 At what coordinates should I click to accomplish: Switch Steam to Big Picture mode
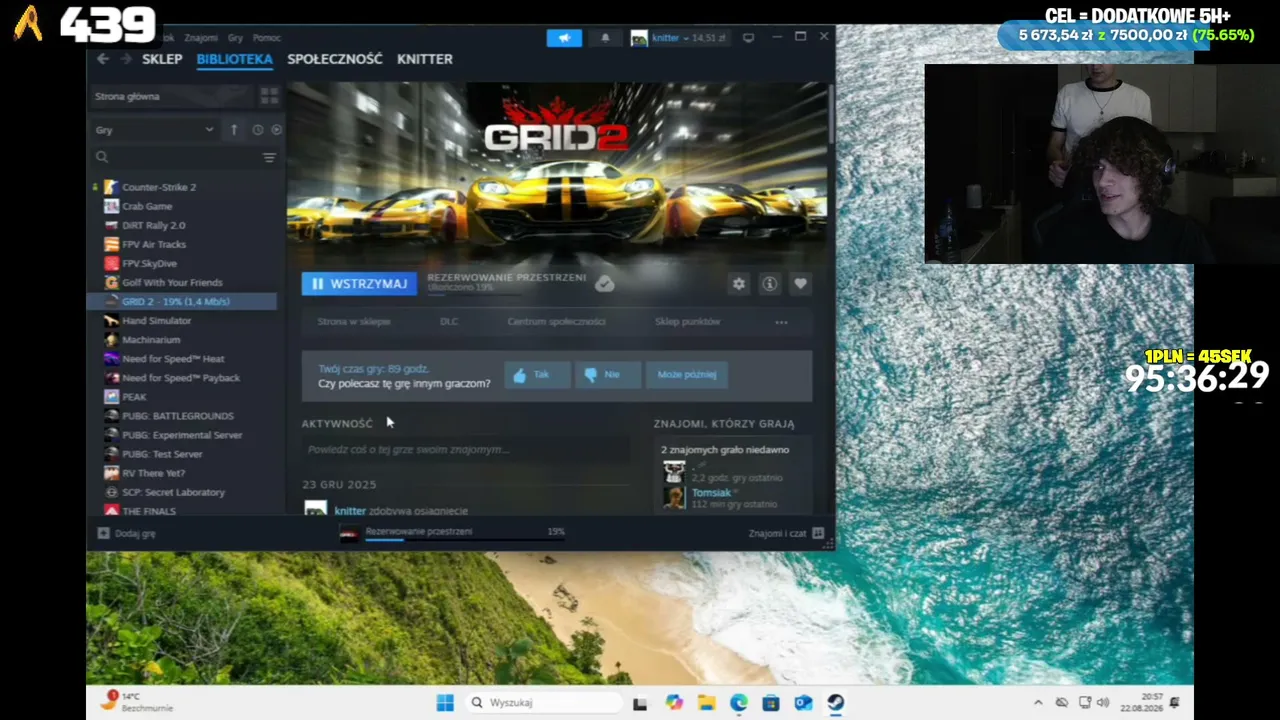point(748,38)
